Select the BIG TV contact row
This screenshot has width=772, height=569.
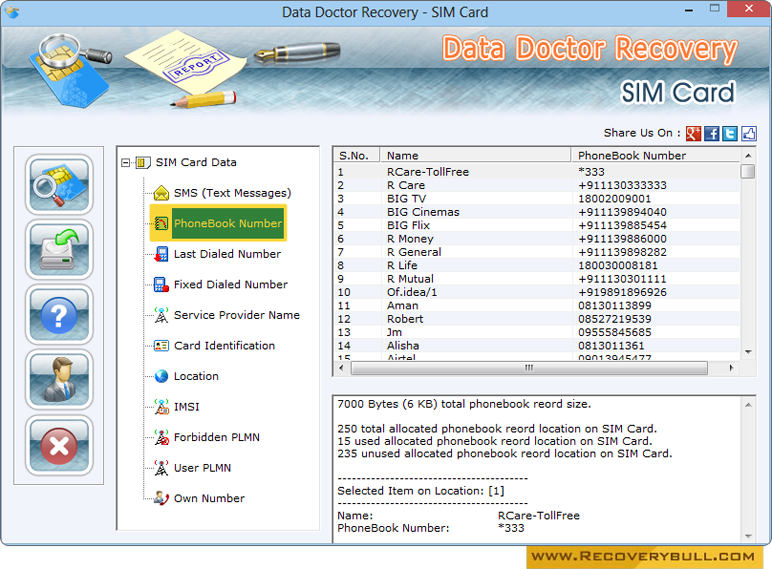[x=537, y=198]
